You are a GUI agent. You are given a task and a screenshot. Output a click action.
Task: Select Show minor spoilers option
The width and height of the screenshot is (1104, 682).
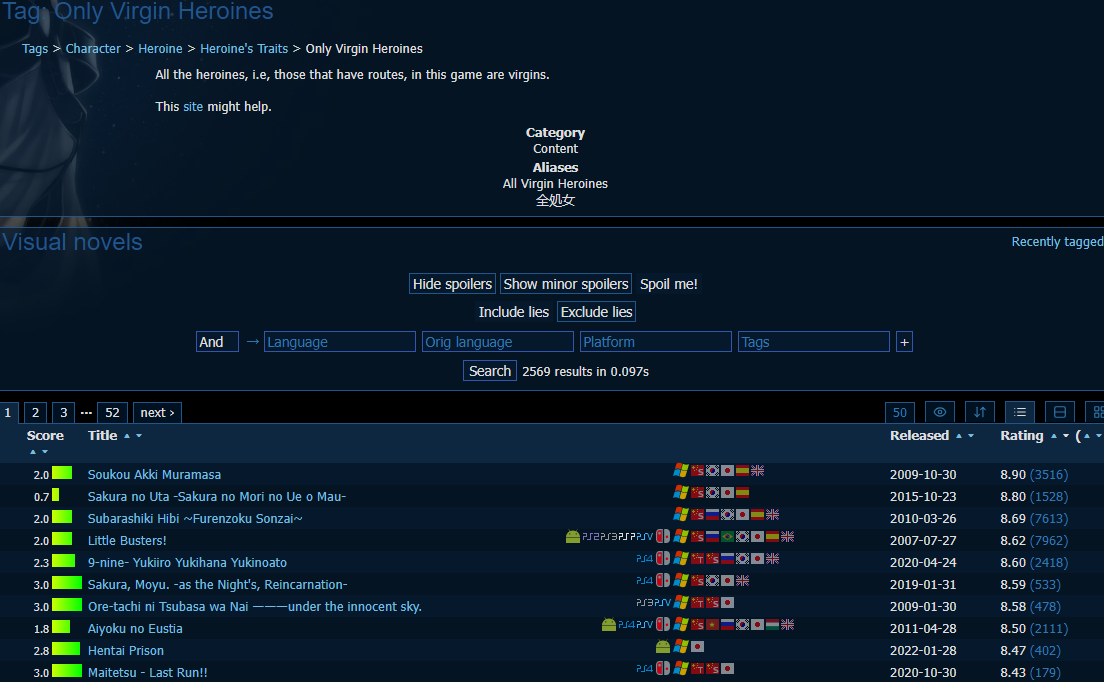coord(565,284)
